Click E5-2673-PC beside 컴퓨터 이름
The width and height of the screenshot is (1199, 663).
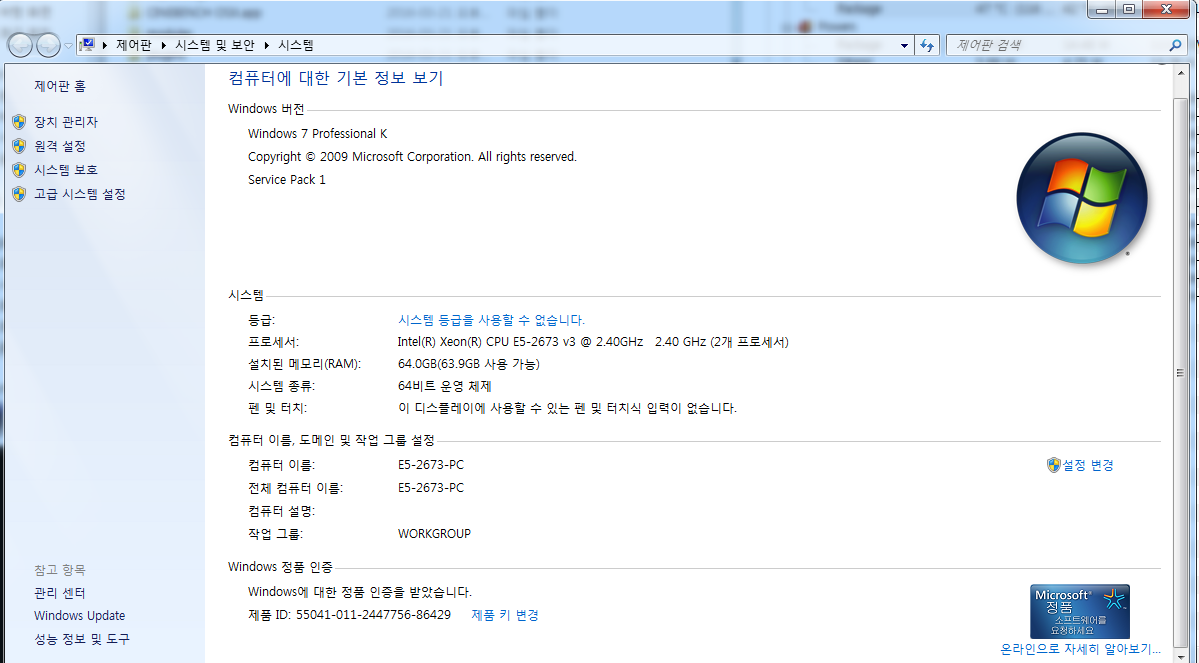click(x=431, y=465)
